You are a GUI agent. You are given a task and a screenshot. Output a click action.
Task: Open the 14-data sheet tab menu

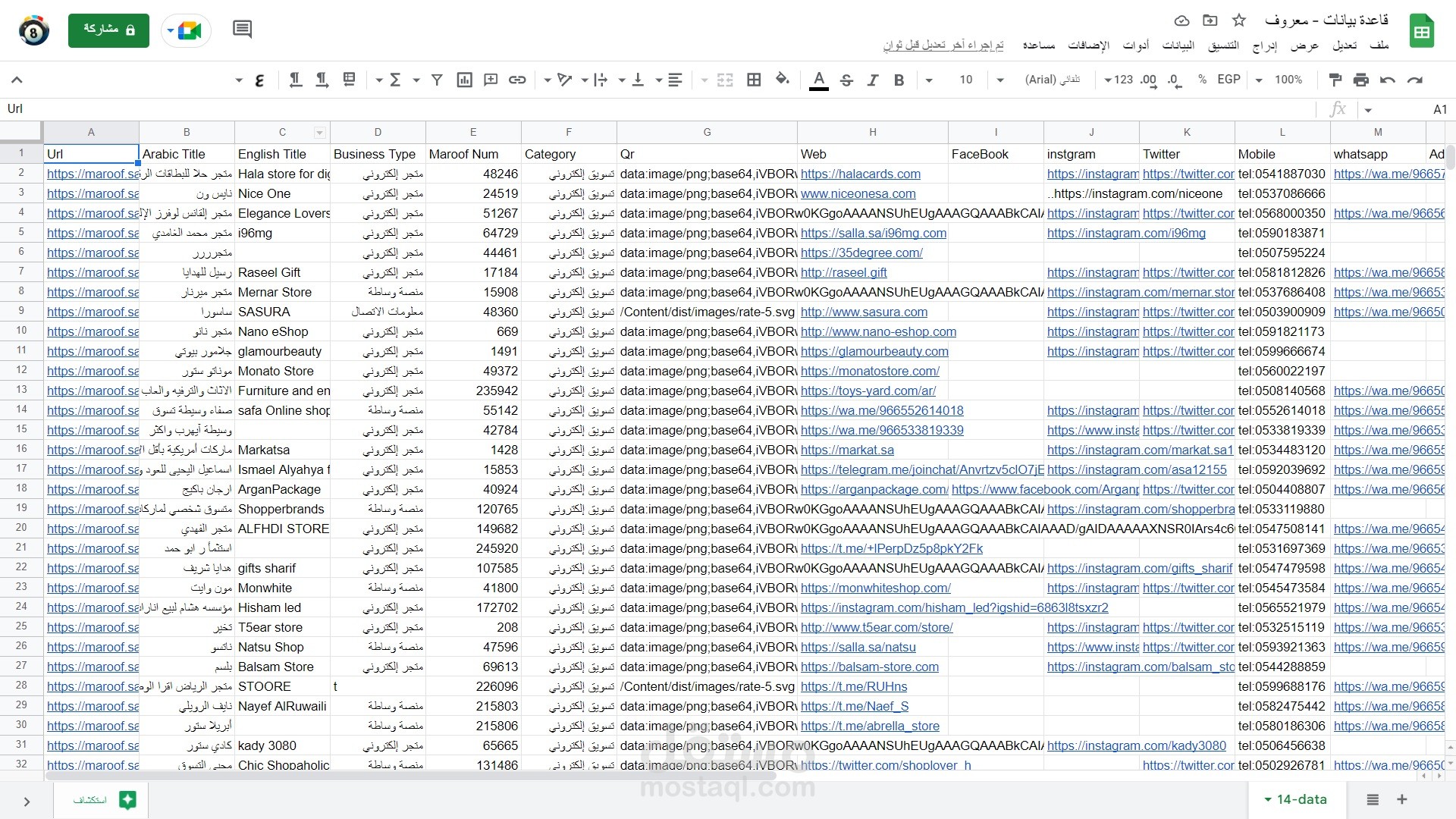coord(1267,799)
